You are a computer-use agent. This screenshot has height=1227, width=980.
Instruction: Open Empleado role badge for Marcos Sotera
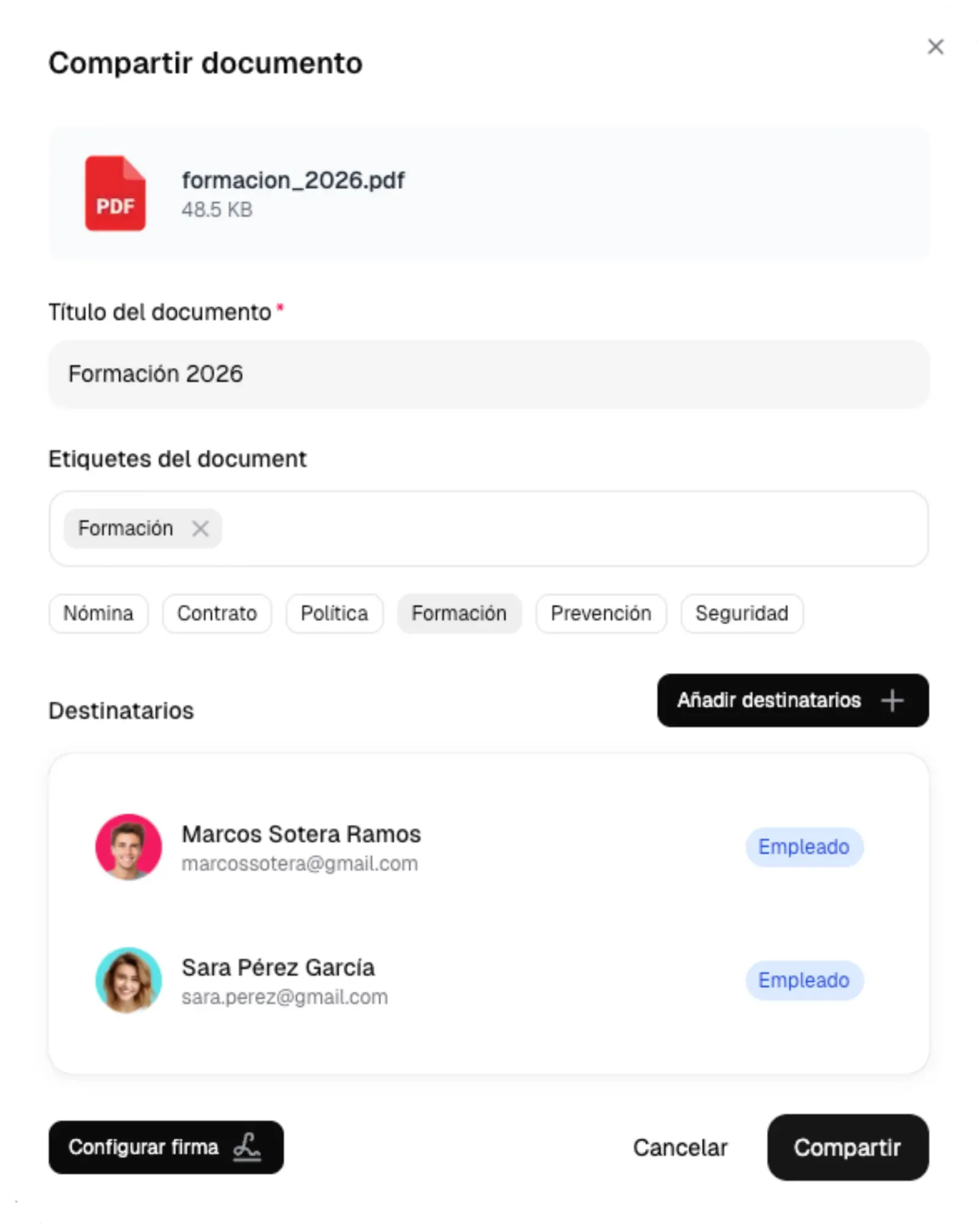click(x=804, y=847)
